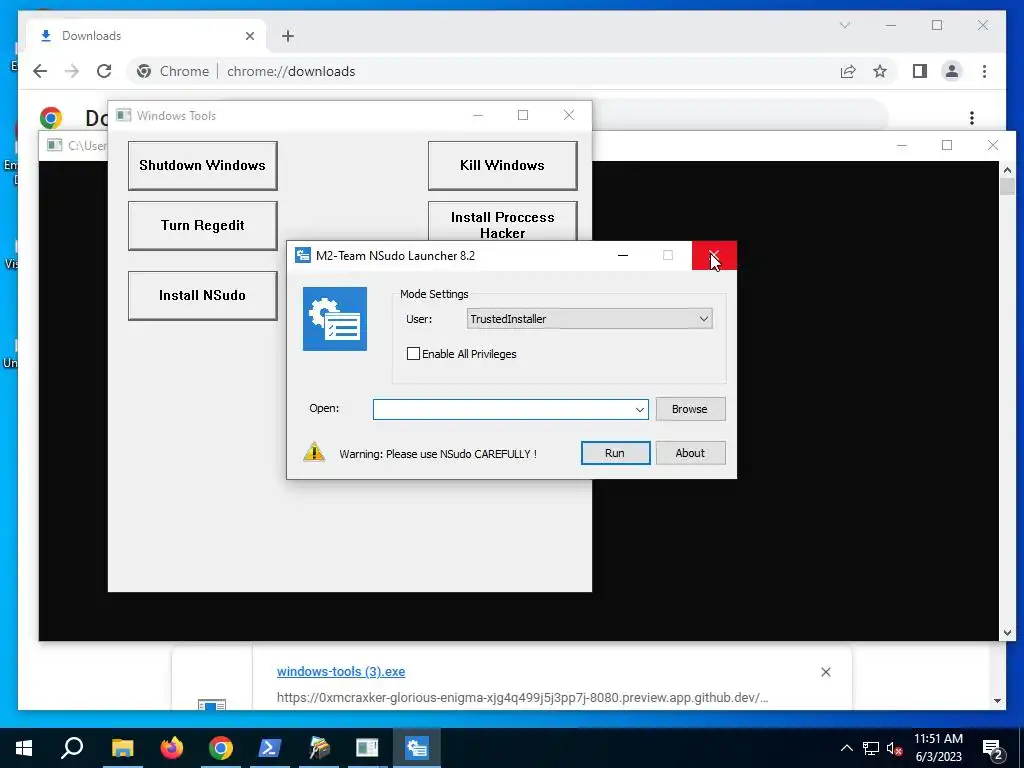Expand the Open combo box arrow
Image resolution: width=1024 pixels, height=768 pixels.
click(639, 409)
